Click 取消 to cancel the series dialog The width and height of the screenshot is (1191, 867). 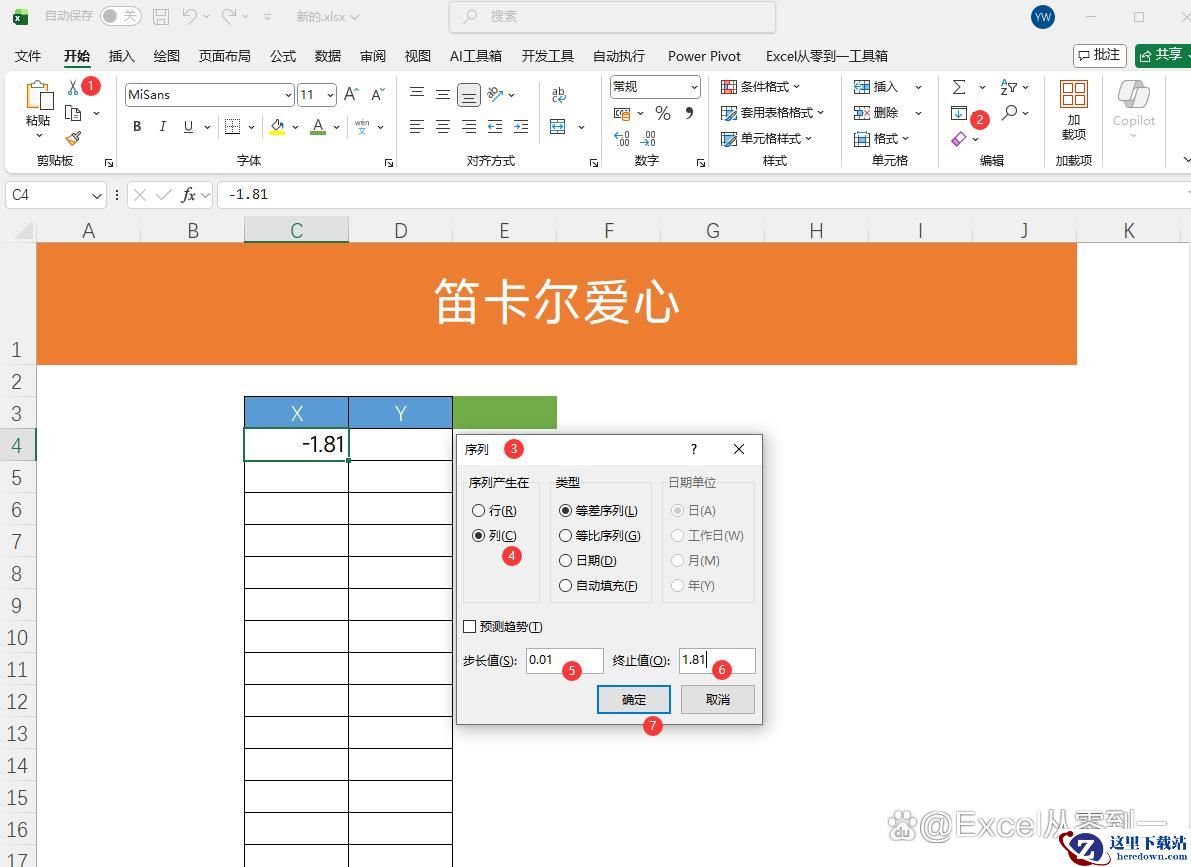[717, 699]
